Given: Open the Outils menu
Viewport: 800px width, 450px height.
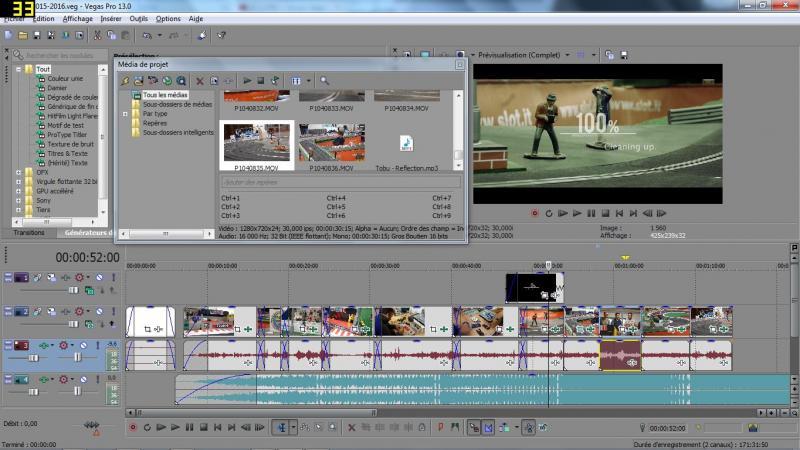Looking at the screenshot, I should point(138,18).
